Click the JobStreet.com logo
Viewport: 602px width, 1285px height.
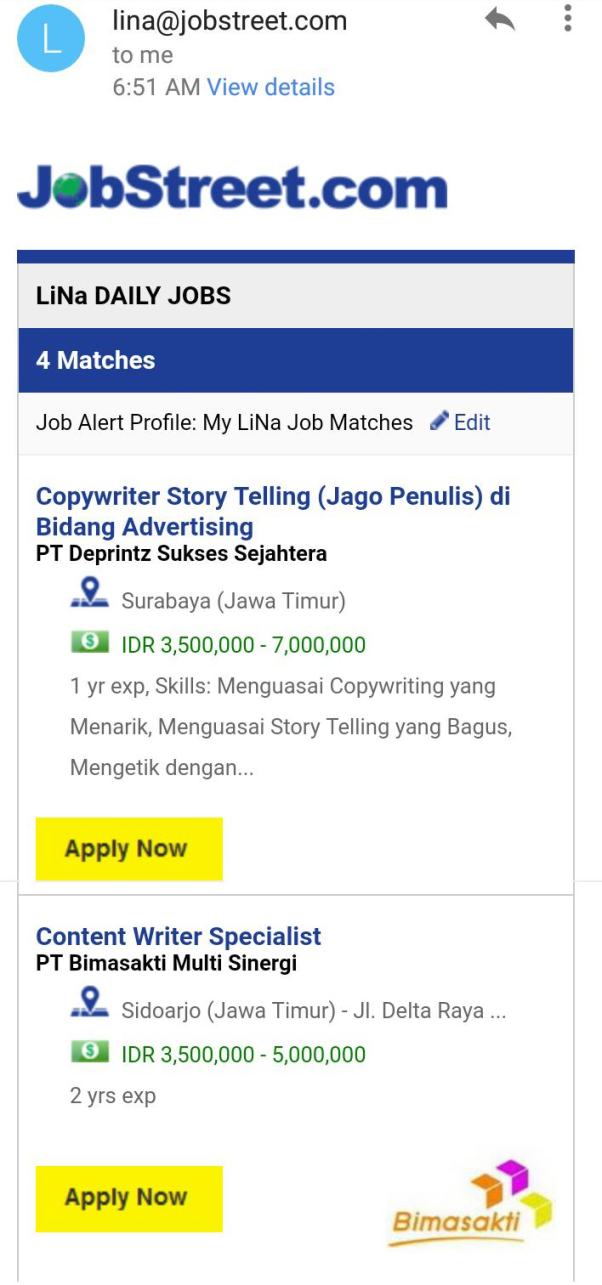[232, 189]
